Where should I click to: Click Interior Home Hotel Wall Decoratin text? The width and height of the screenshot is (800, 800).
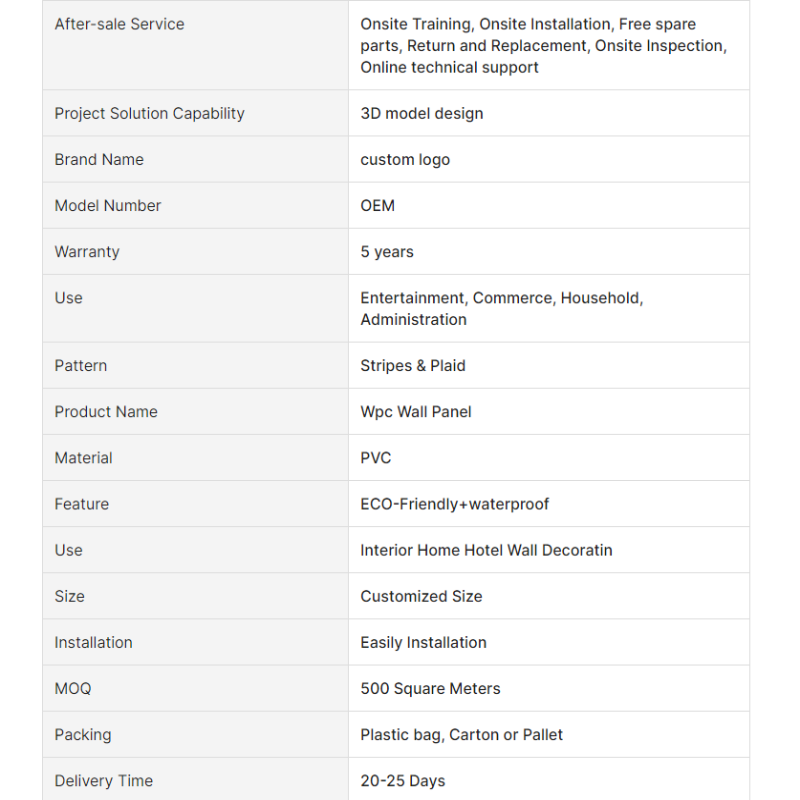tap(486, 549)
